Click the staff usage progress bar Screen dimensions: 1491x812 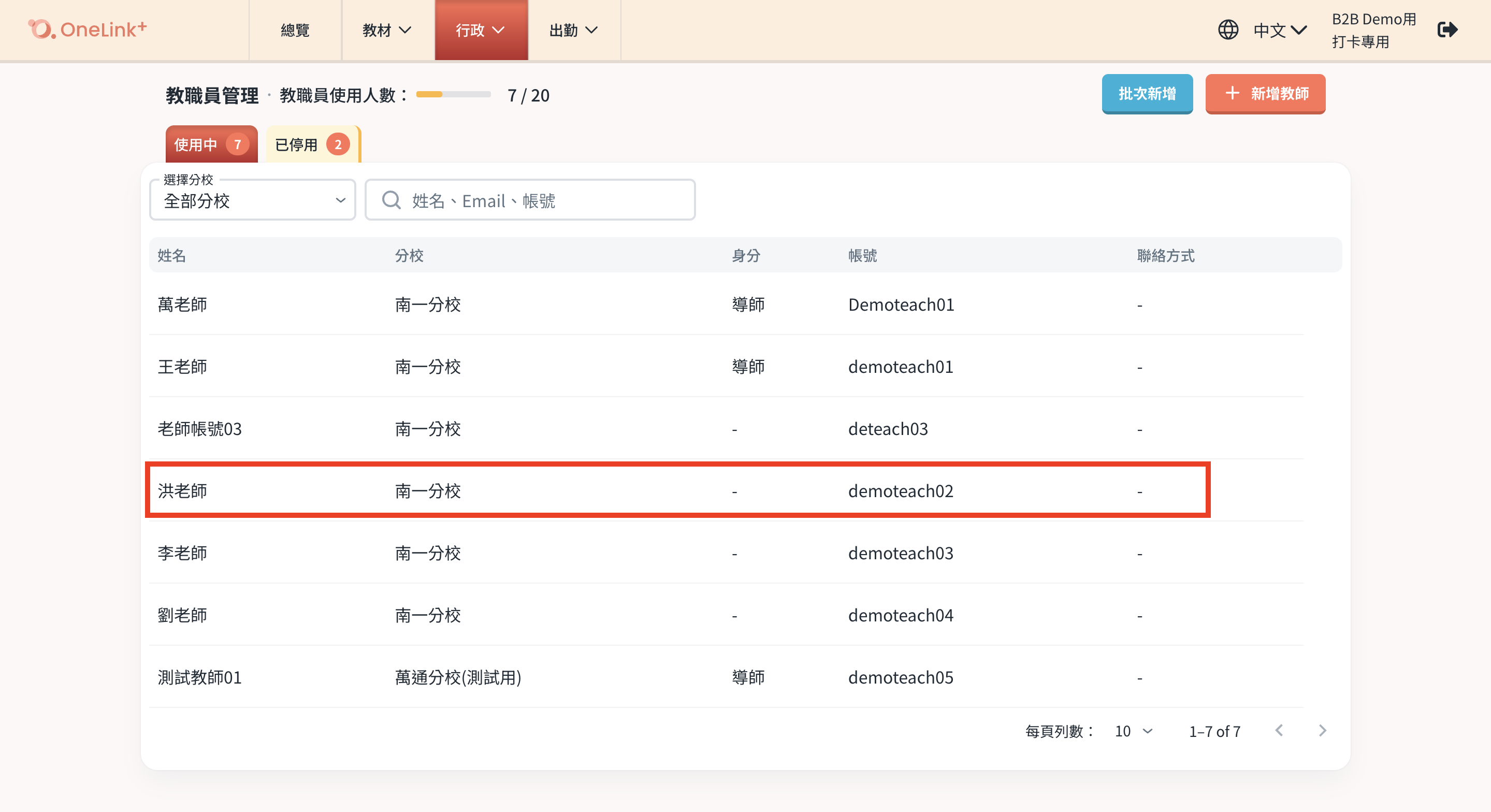coord(453,94)
